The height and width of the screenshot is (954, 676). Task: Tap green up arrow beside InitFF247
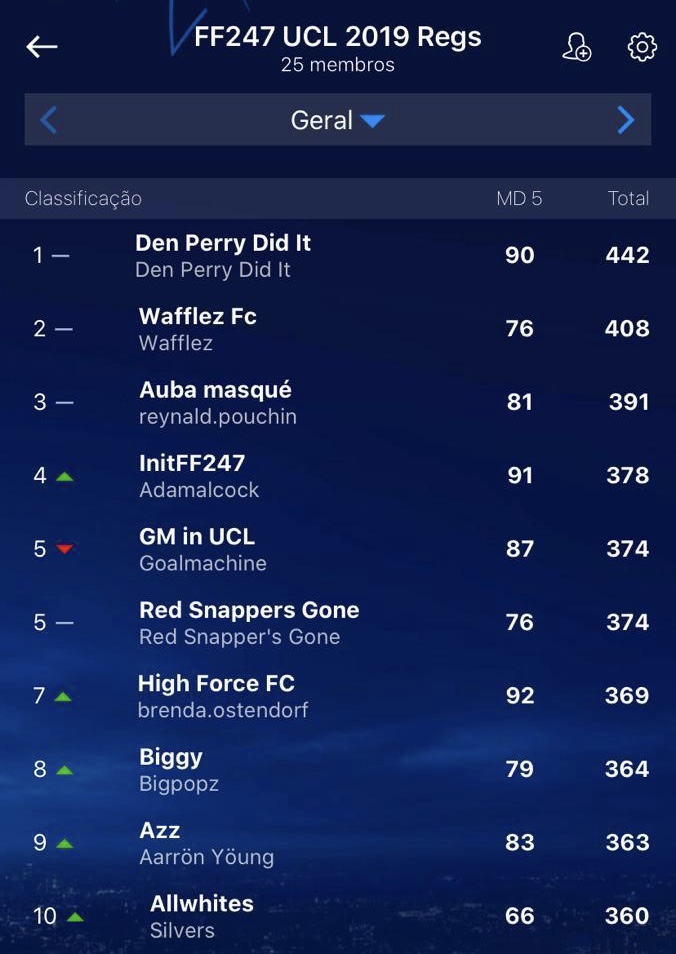(64, 476)
